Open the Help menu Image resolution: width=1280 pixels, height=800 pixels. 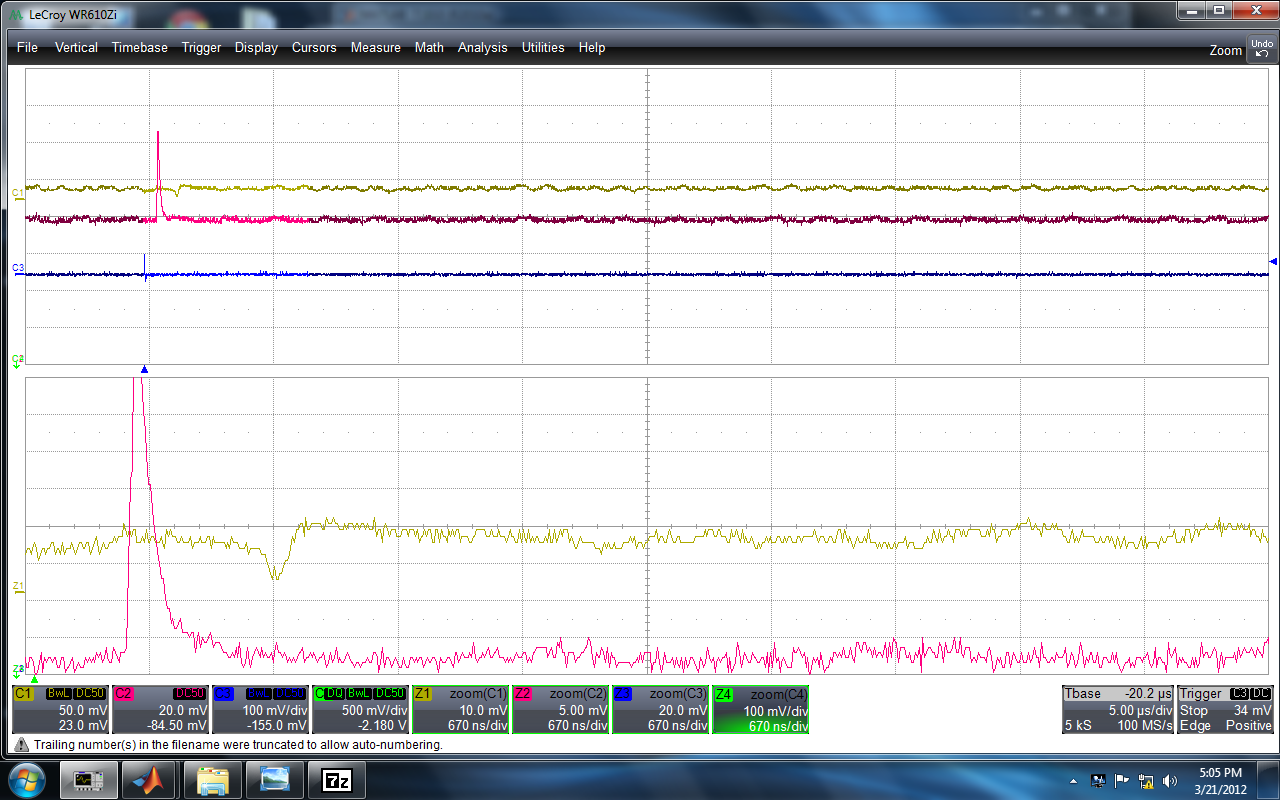592,47
